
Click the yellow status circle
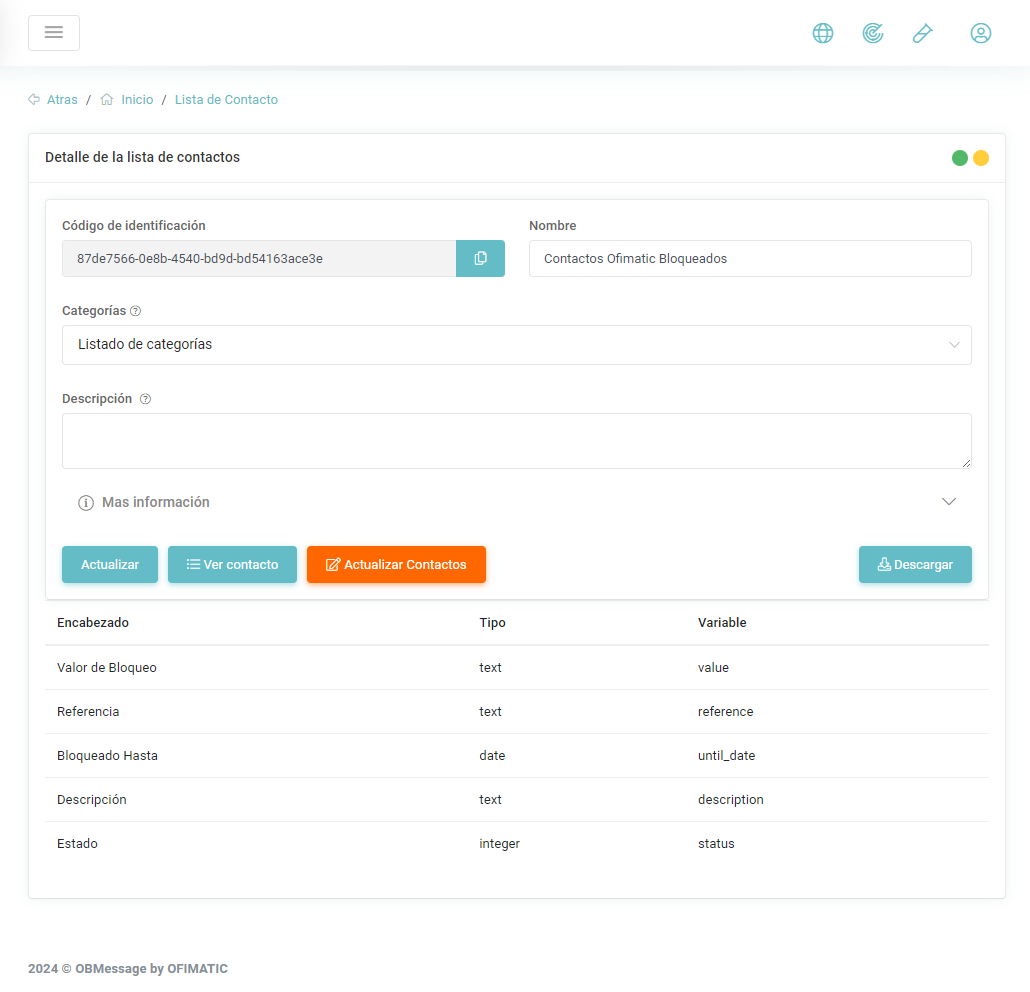[x=981, y=158]
